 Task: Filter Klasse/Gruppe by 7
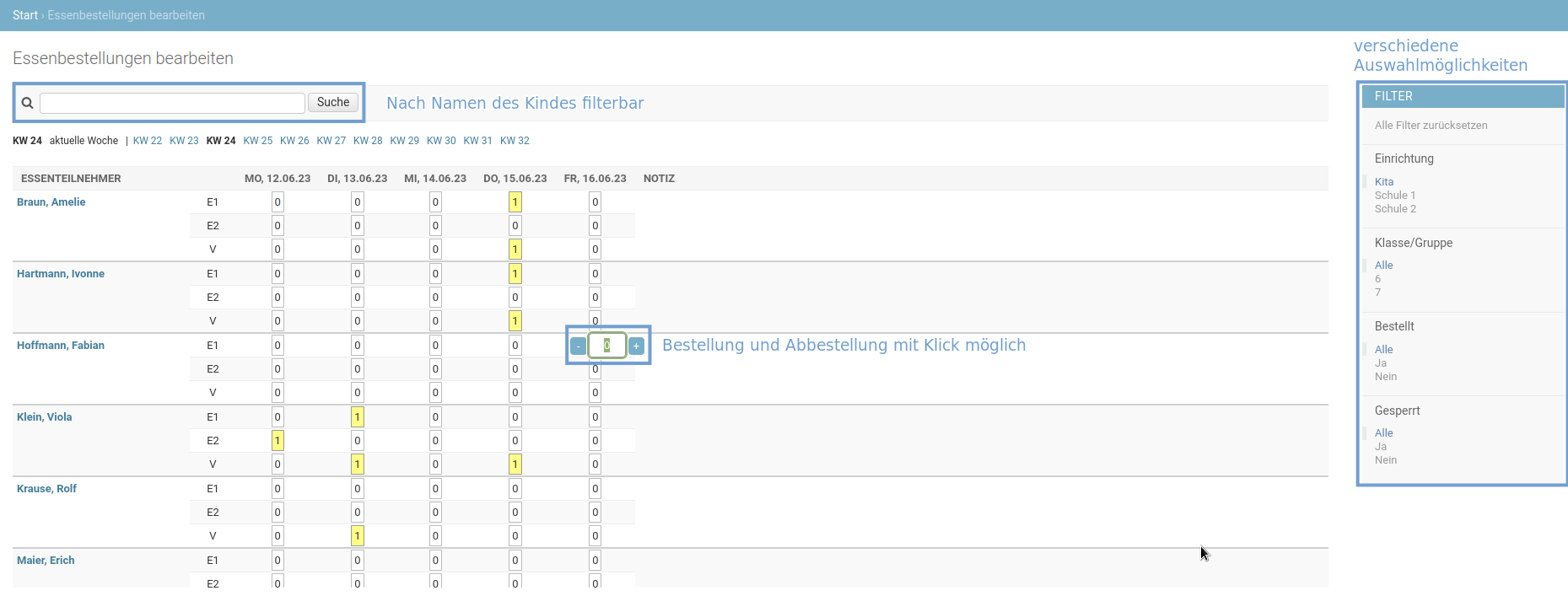(x=1378, y=293)
